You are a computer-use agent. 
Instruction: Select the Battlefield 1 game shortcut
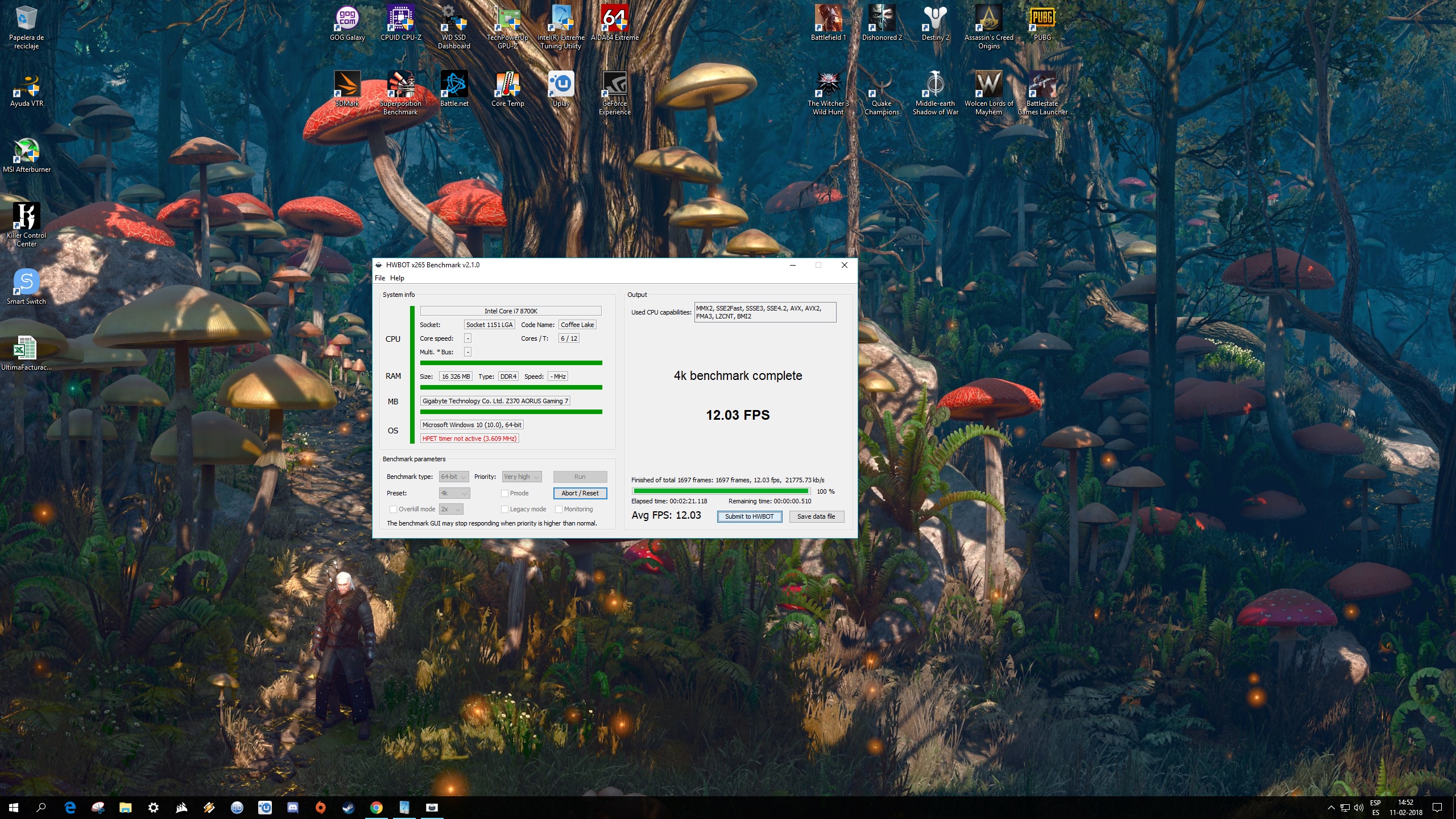click(828, 23)
